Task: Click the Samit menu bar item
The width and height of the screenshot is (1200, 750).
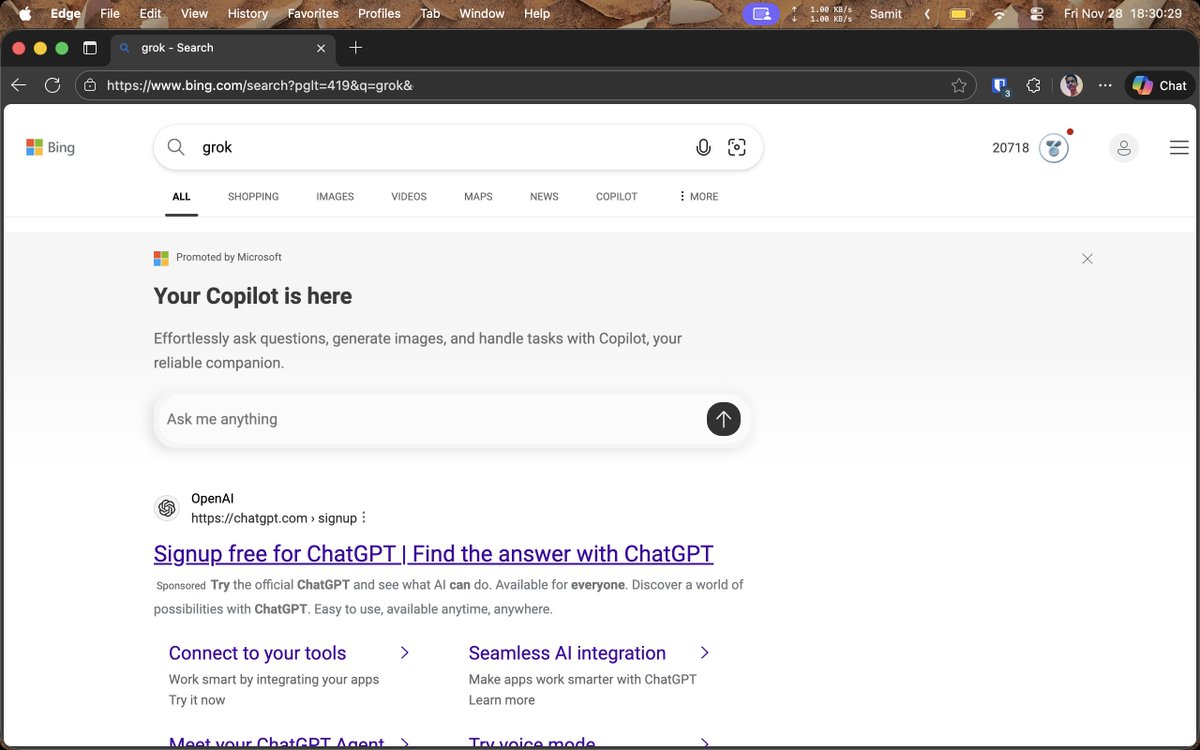Action: pos(886,14)
